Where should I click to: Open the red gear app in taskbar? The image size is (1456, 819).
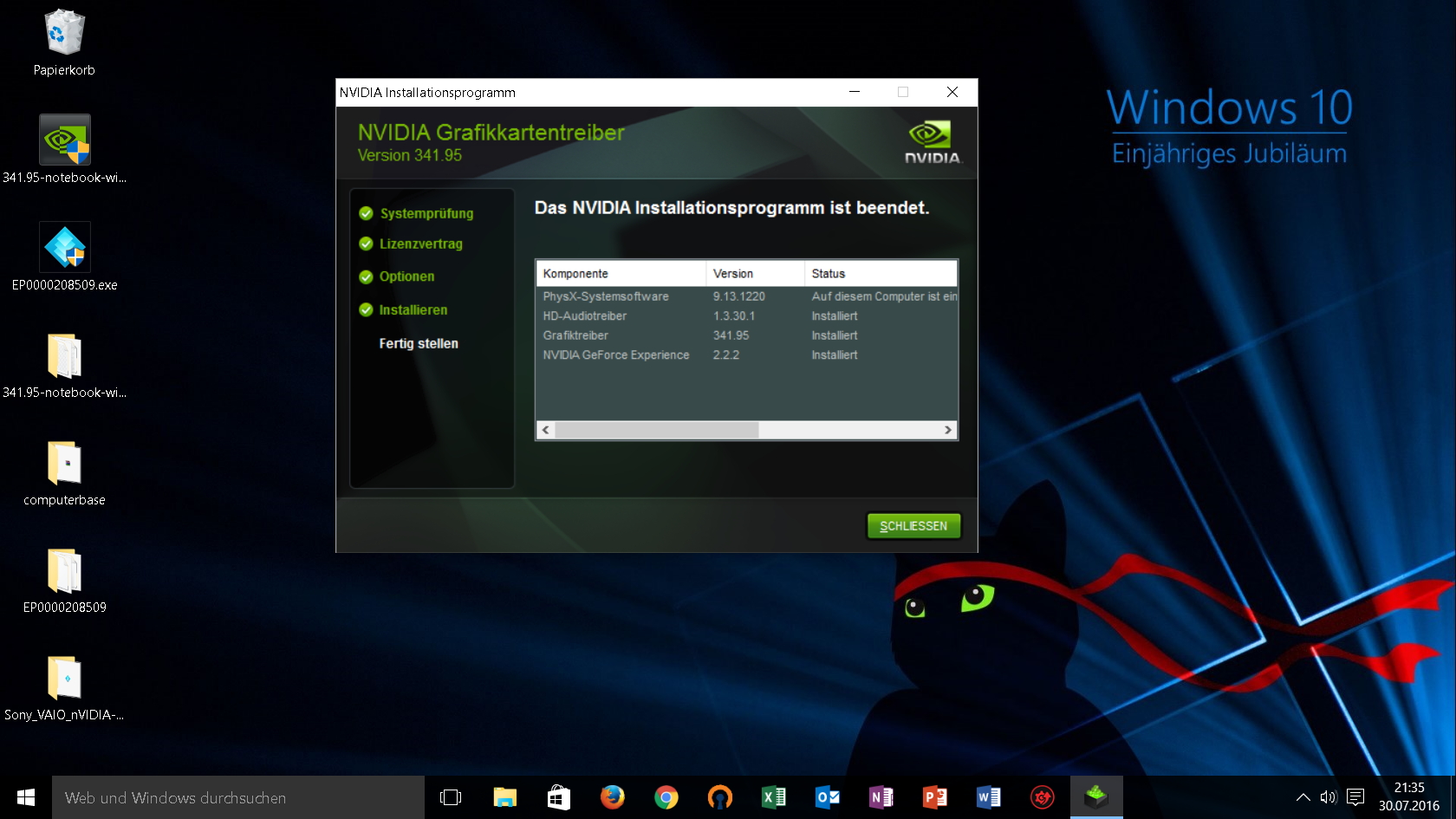[x=1042, y=797]
